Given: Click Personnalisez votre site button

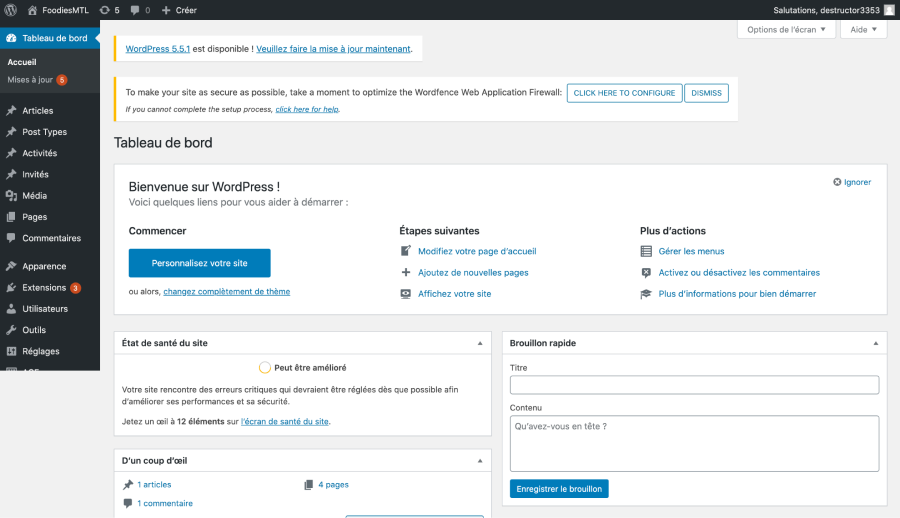Looking at the screenshot, I should point(199,263).
